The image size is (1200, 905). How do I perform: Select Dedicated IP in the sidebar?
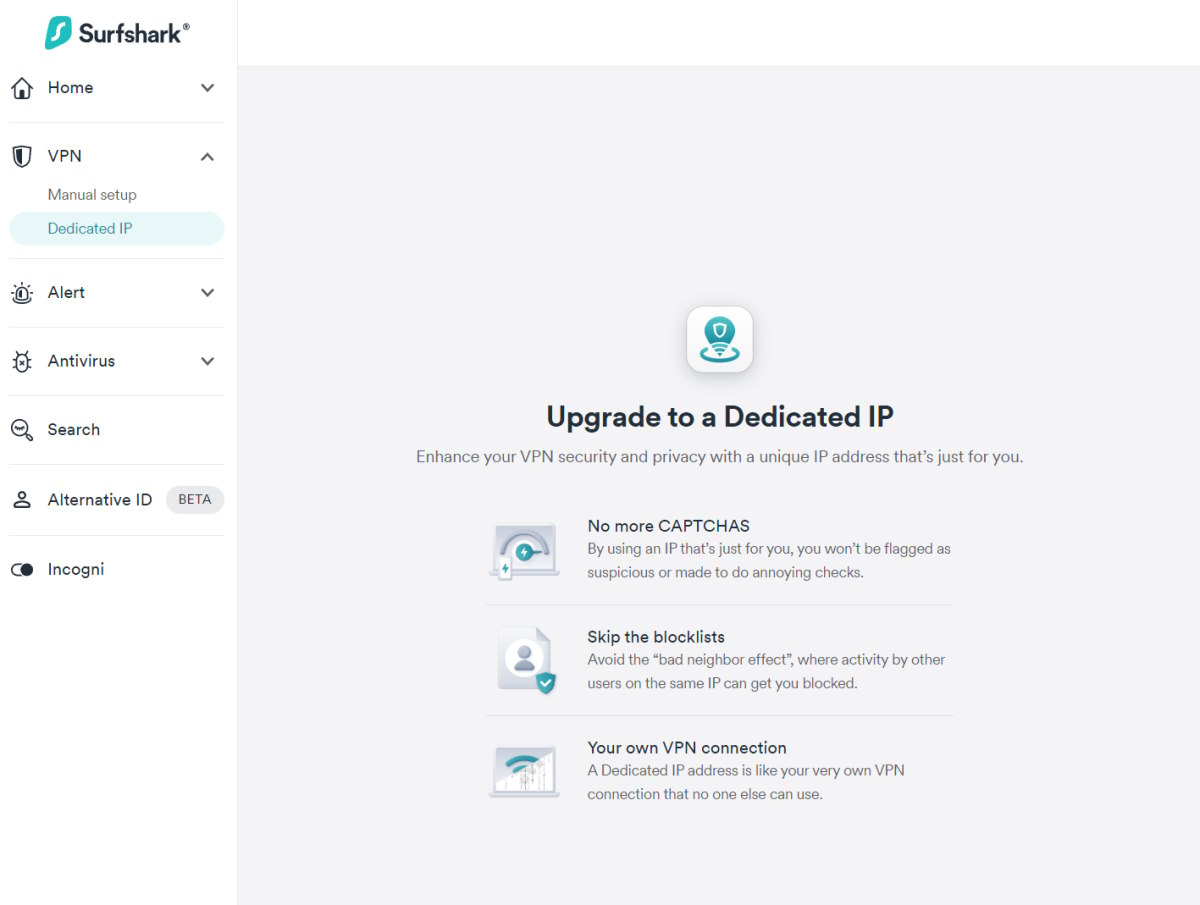click(x=90, y=229)
